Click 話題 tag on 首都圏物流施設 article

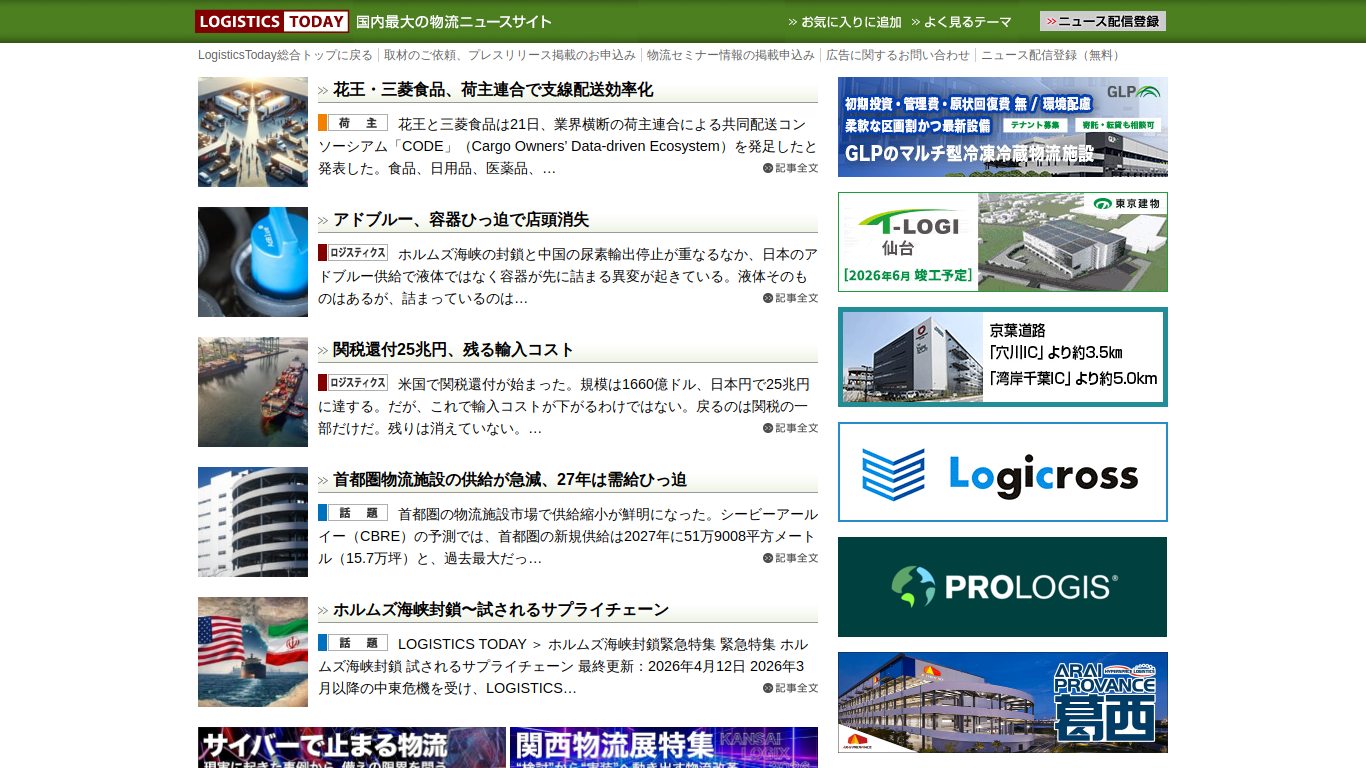(x=353, y=513)
